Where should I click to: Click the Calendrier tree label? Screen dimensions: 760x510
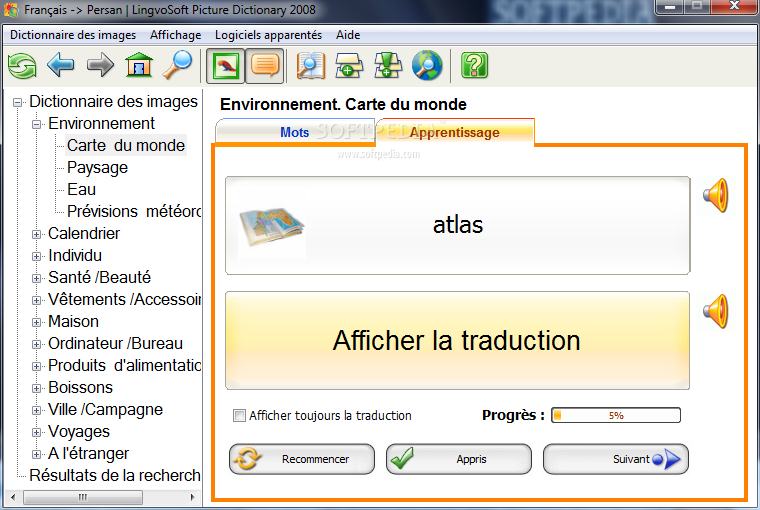[84, 234]
